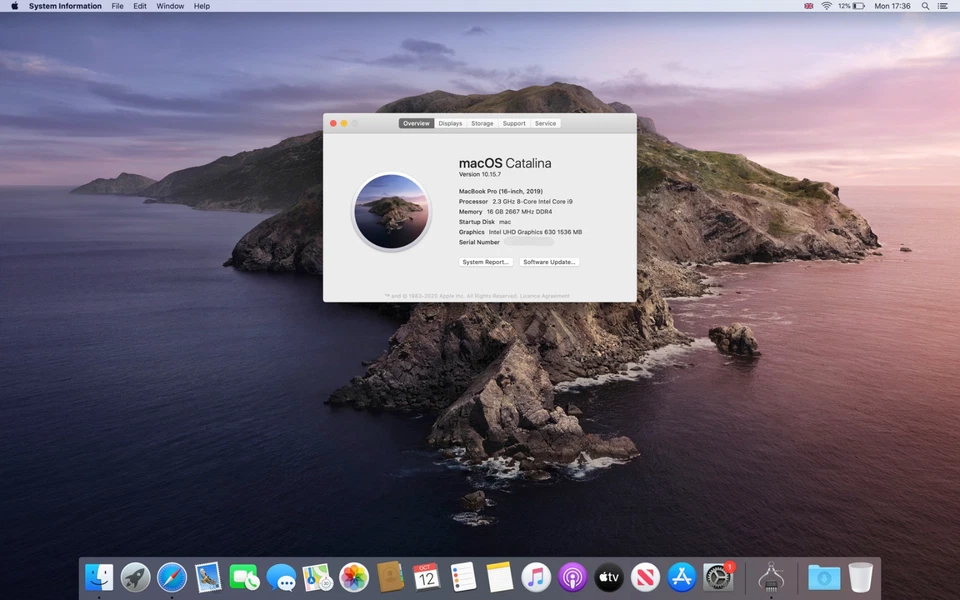Switch to the Displays tab

click(450, 123)
